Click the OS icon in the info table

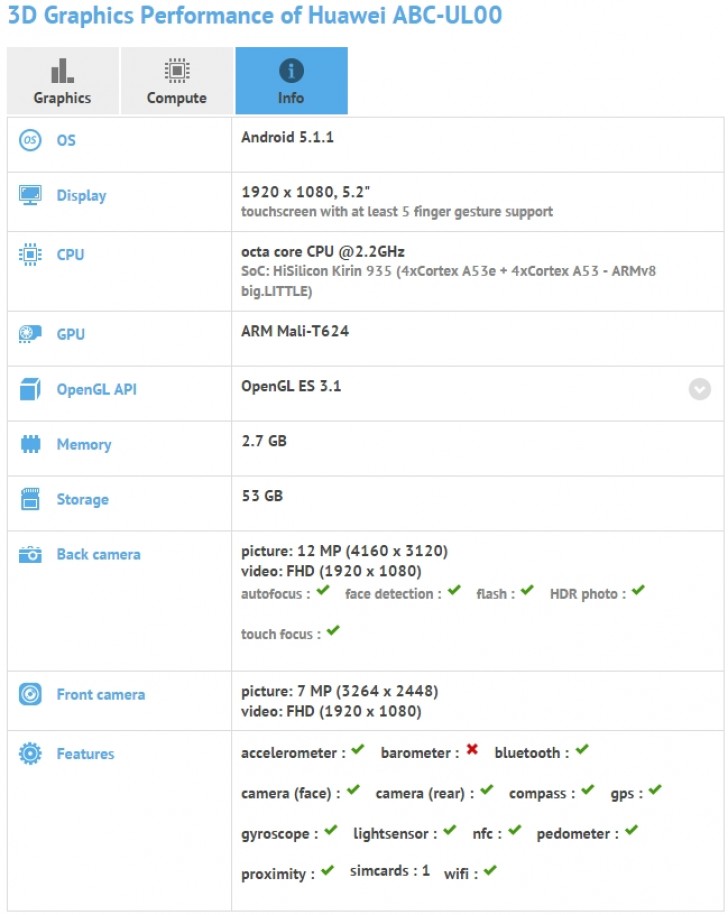(x=30, y=140)
